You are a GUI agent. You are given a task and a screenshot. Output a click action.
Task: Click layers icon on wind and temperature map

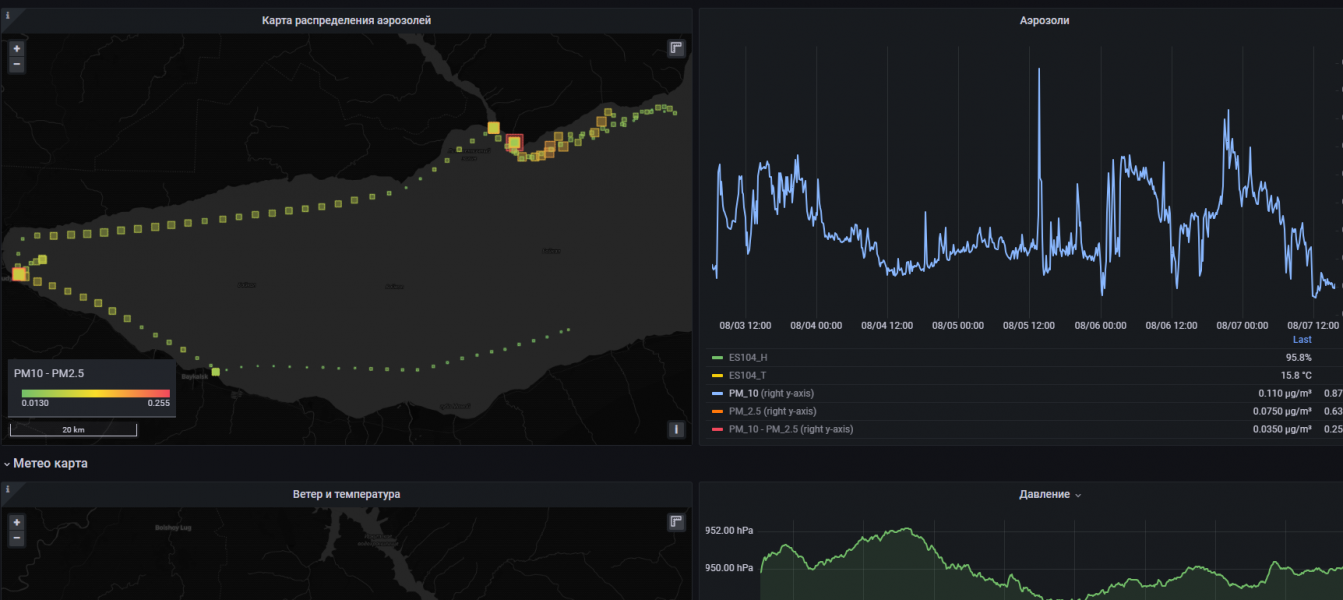pos(676,522)
